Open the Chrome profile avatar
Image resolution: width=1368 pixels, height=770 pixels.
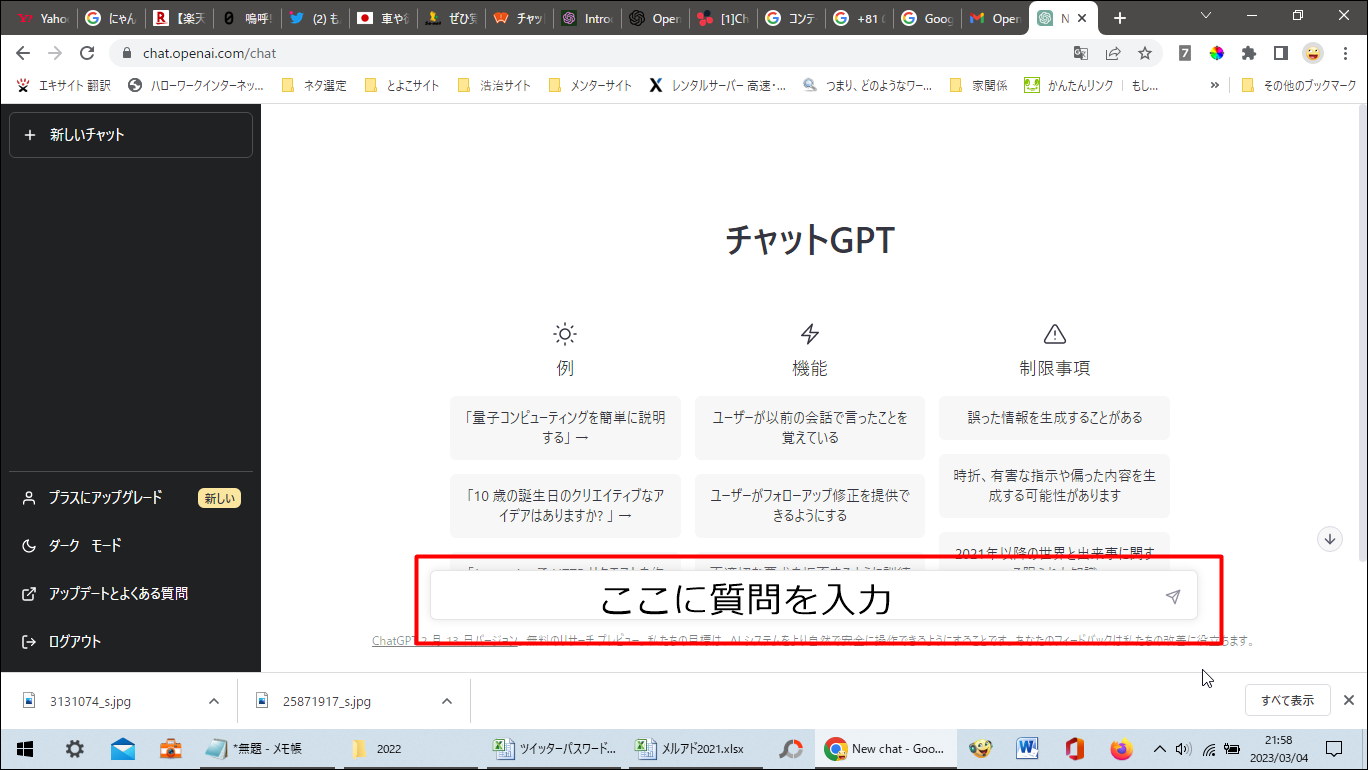1313,53
